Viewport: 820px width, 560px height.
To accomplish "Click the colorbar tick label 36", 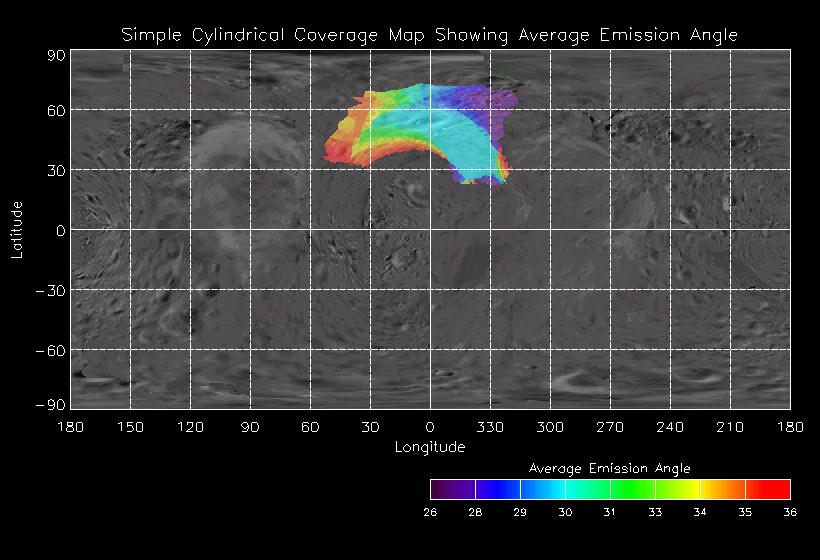I will [x=790, y=512].
